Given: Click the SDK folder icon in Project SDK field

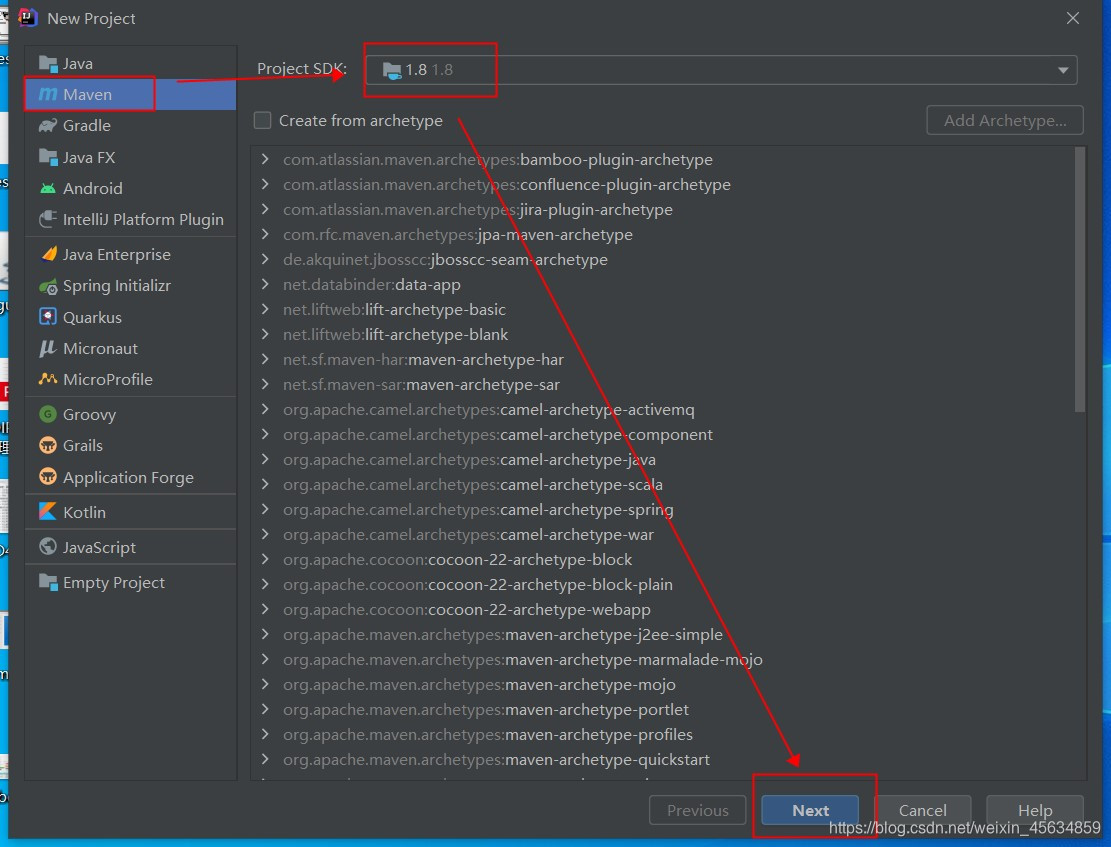Looking at the screenshot, I should coord(392,70).
